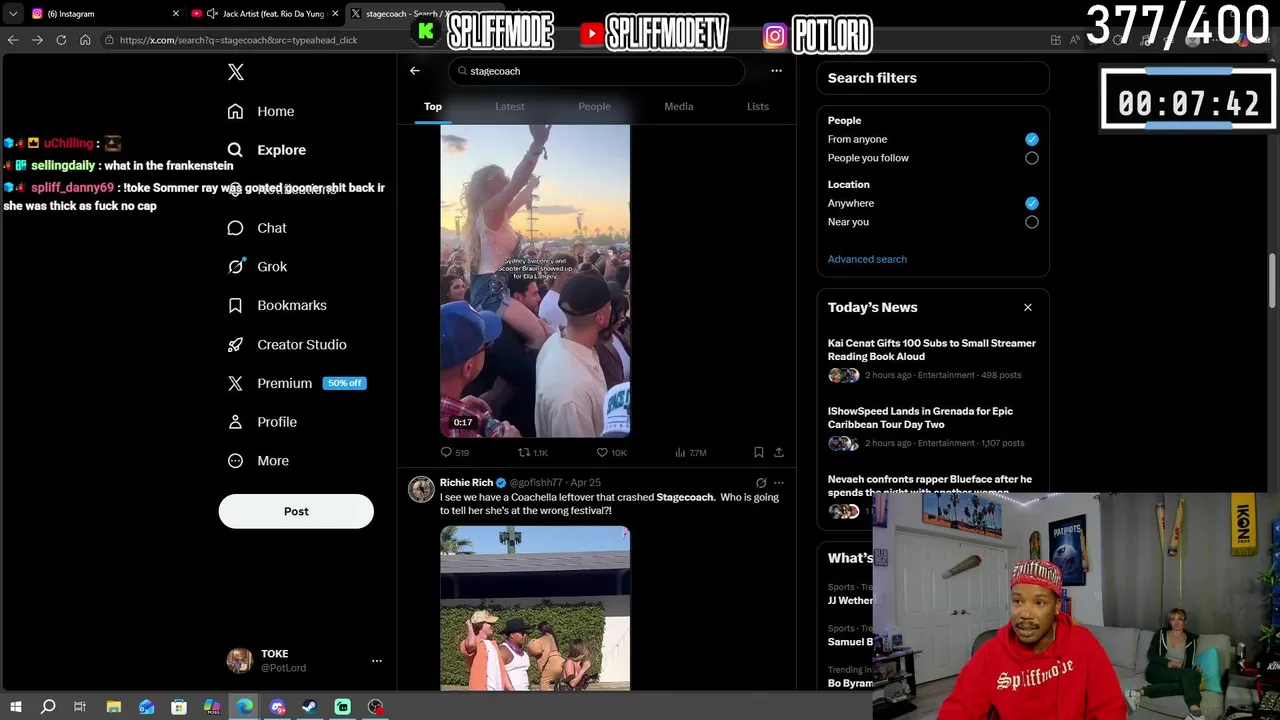Open the Windows Start menu

pyautogui.click(x=15, y=707)
